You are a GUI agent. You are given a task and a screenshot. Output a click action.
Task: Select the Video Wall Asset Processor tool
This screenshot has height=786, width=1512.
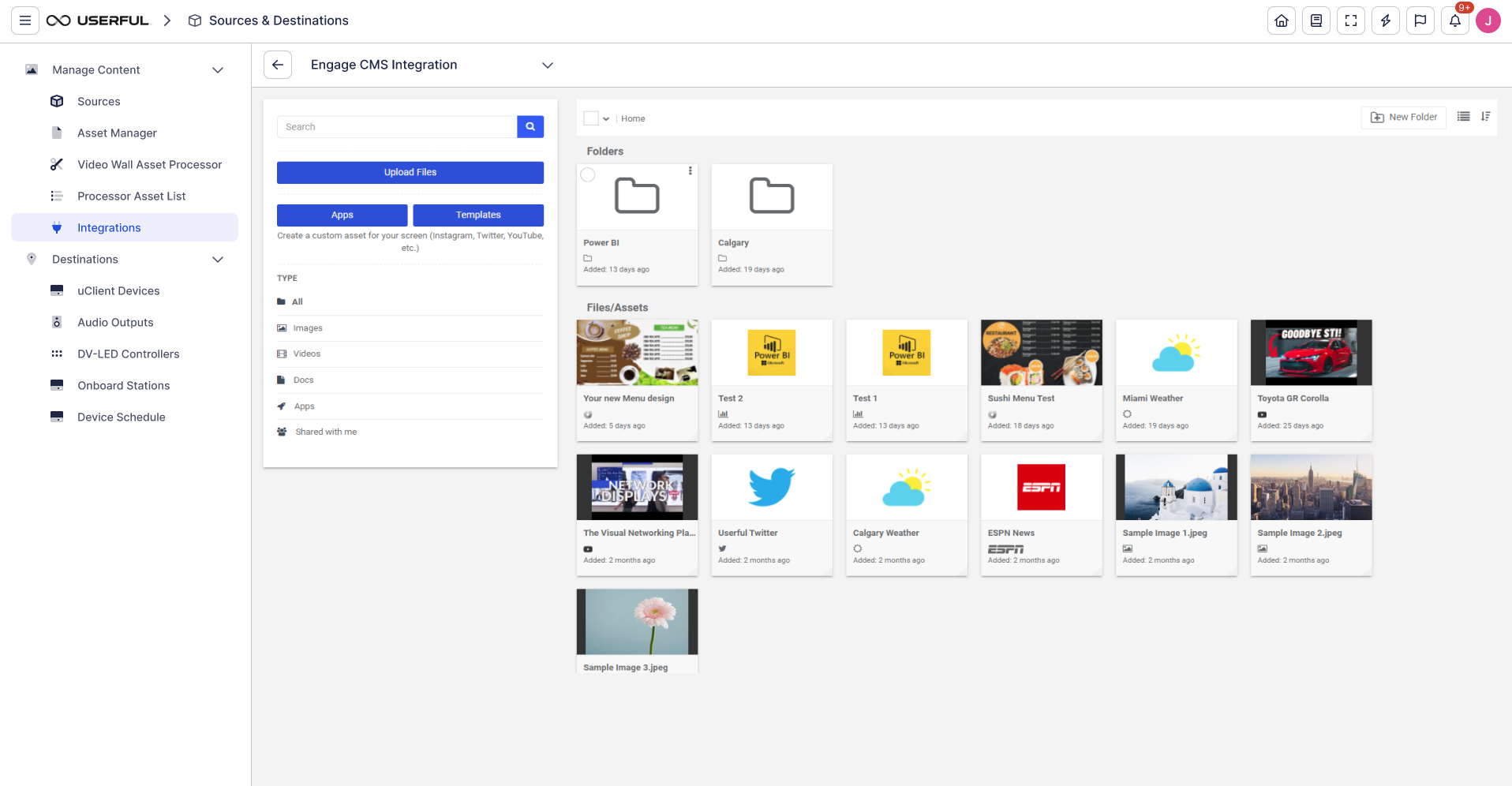click(x=149, y=164)
